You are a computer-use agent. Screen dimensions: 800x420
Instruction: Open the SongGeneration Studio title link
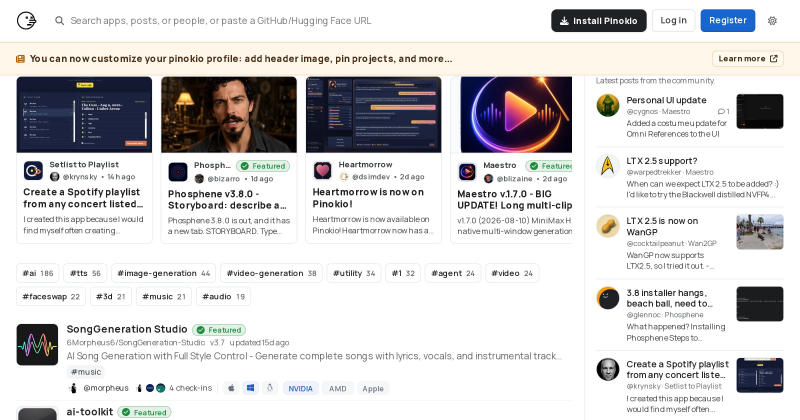(x=127, y=329)
